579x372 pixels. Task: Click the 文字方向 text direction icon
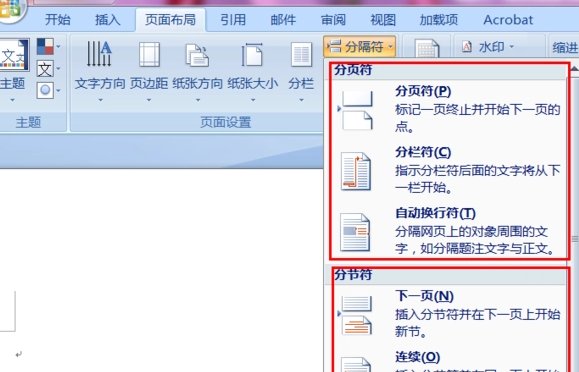click(x=99, y=54)
